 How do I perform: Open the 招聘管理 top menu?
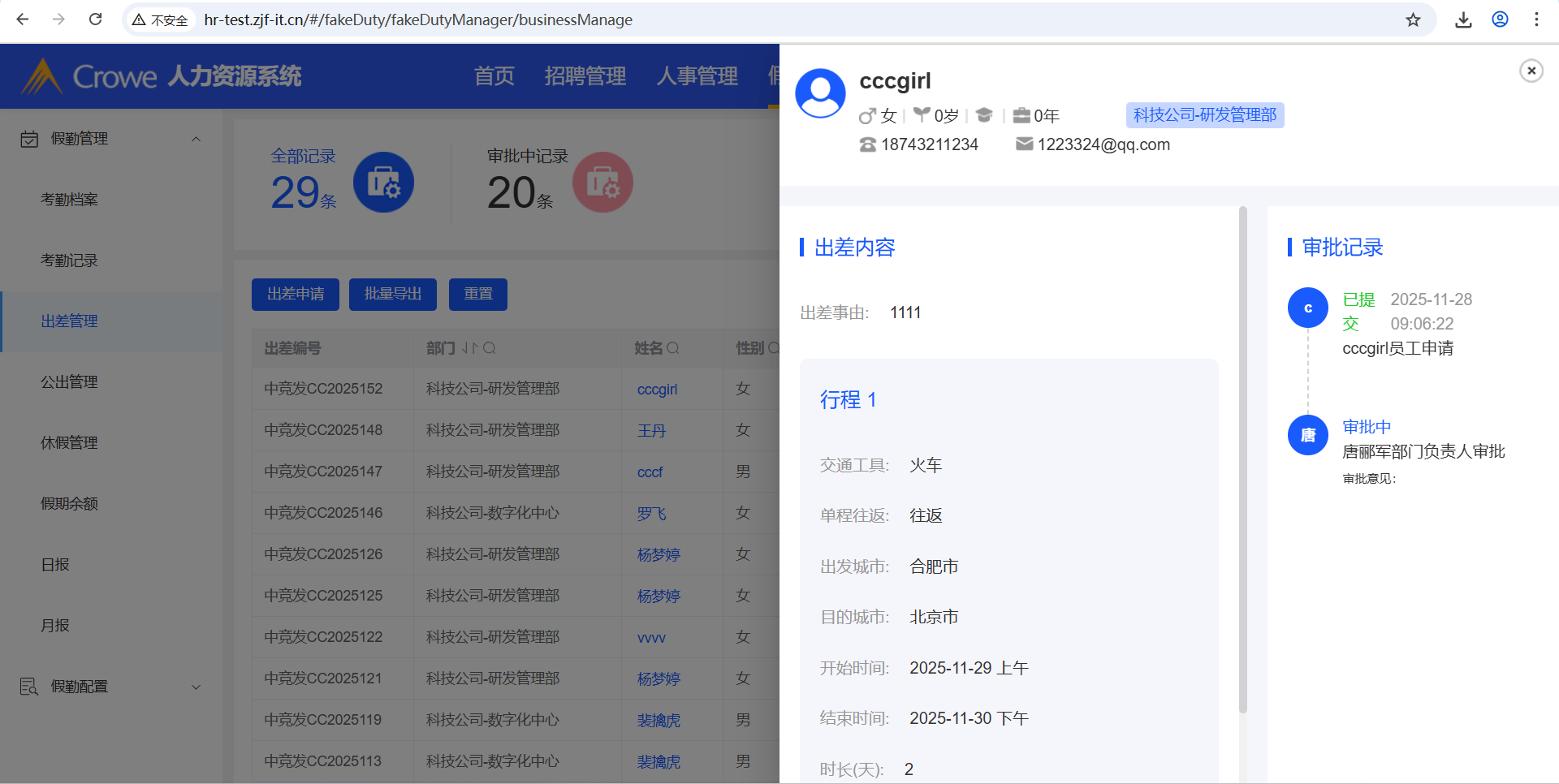point(585,76)
